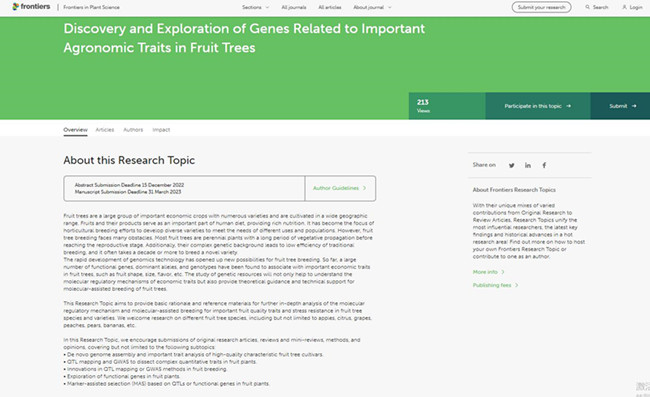650x397 pixels.
Task: Share on Twitter icon
Action: (x=512, y=165)
